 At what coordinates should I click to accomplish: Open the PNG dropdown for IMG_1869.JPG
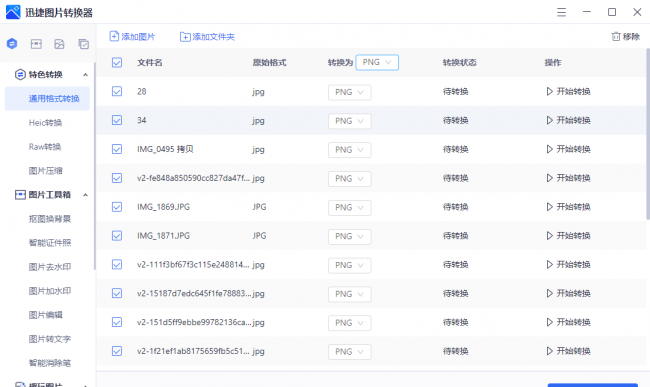point(349,207)
